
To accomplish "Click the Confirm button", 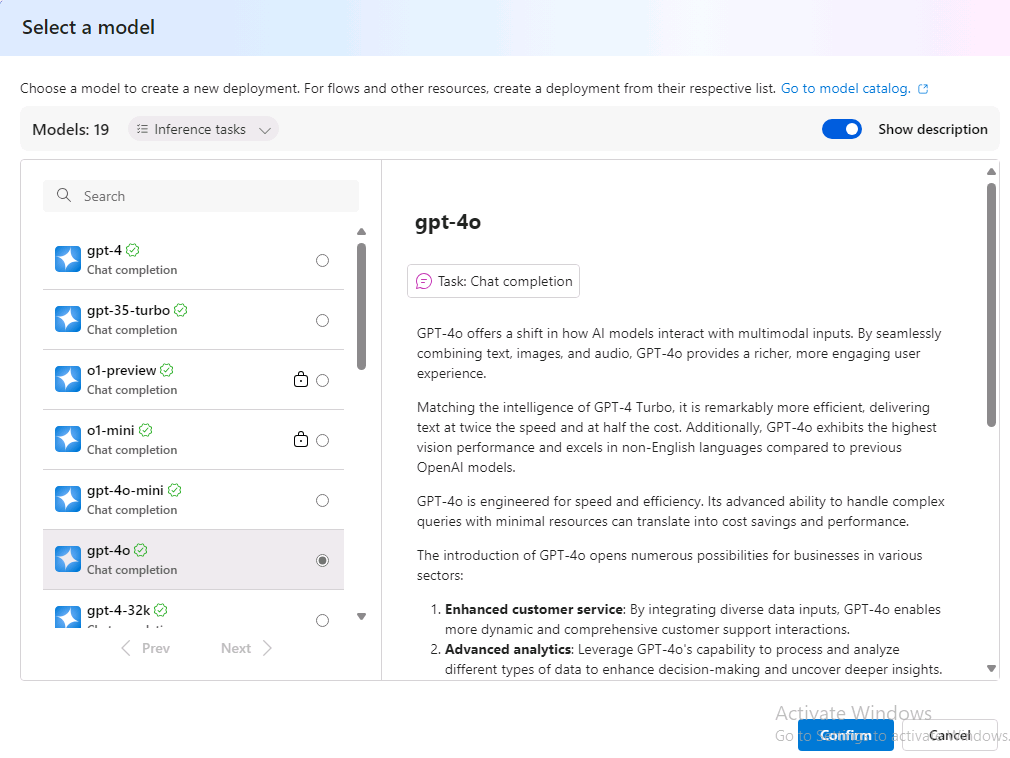I will pyautogui.click(x=846, y=735).
